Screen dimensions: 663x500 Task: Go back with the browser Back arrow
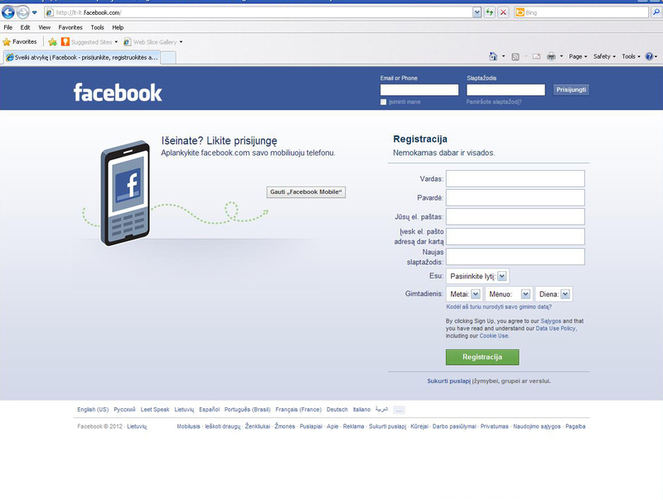[8, 12]
